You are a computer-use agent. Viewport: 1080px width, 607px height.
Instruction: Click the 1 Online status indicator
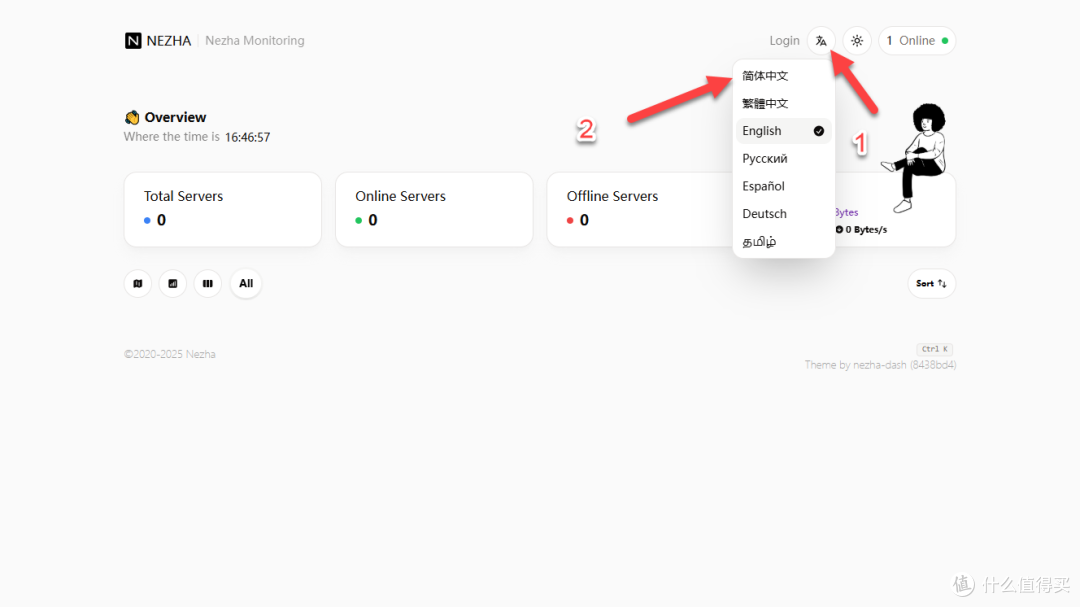click(917, 41)
